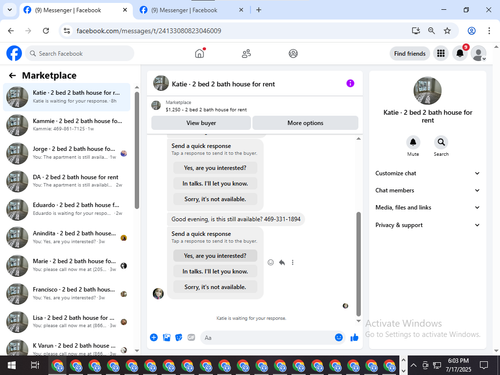Click the More options button

pos(305,123)
